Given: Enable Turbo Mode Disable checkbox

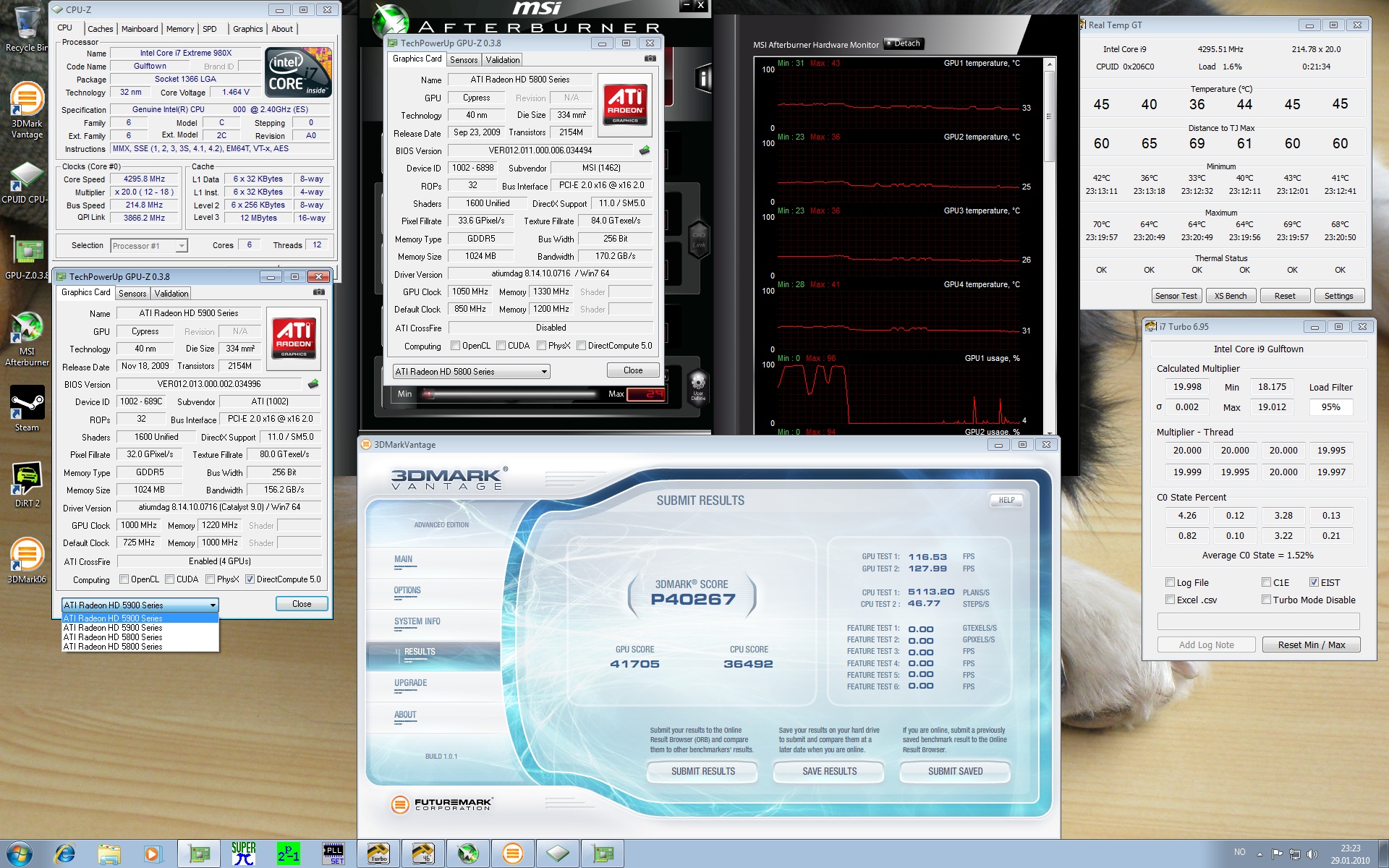Looking at the screenshot, I should click(x=1266, y=600).
